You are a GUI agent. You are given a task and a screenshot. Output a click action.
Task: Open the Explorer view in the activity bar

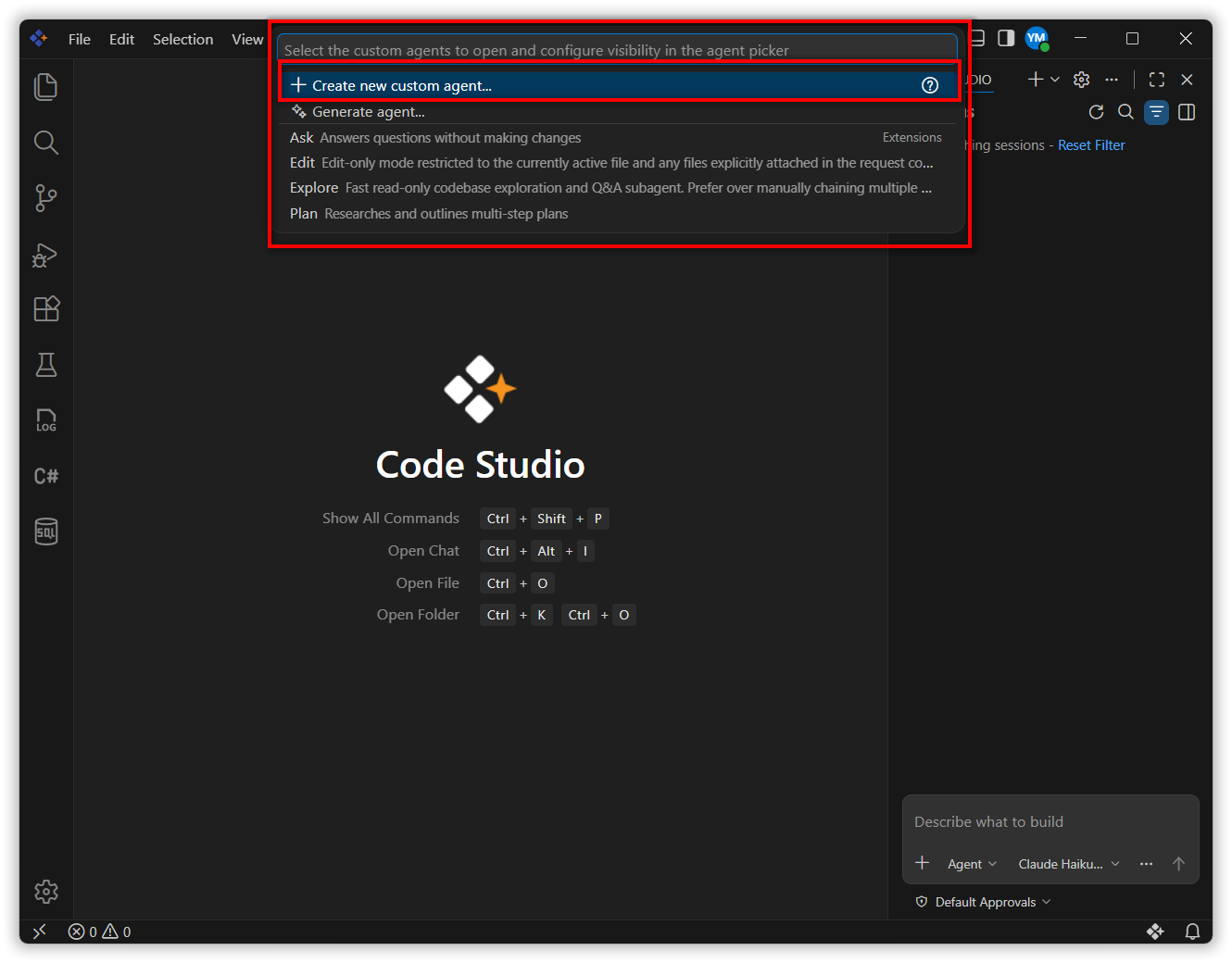tap(45, 87)
